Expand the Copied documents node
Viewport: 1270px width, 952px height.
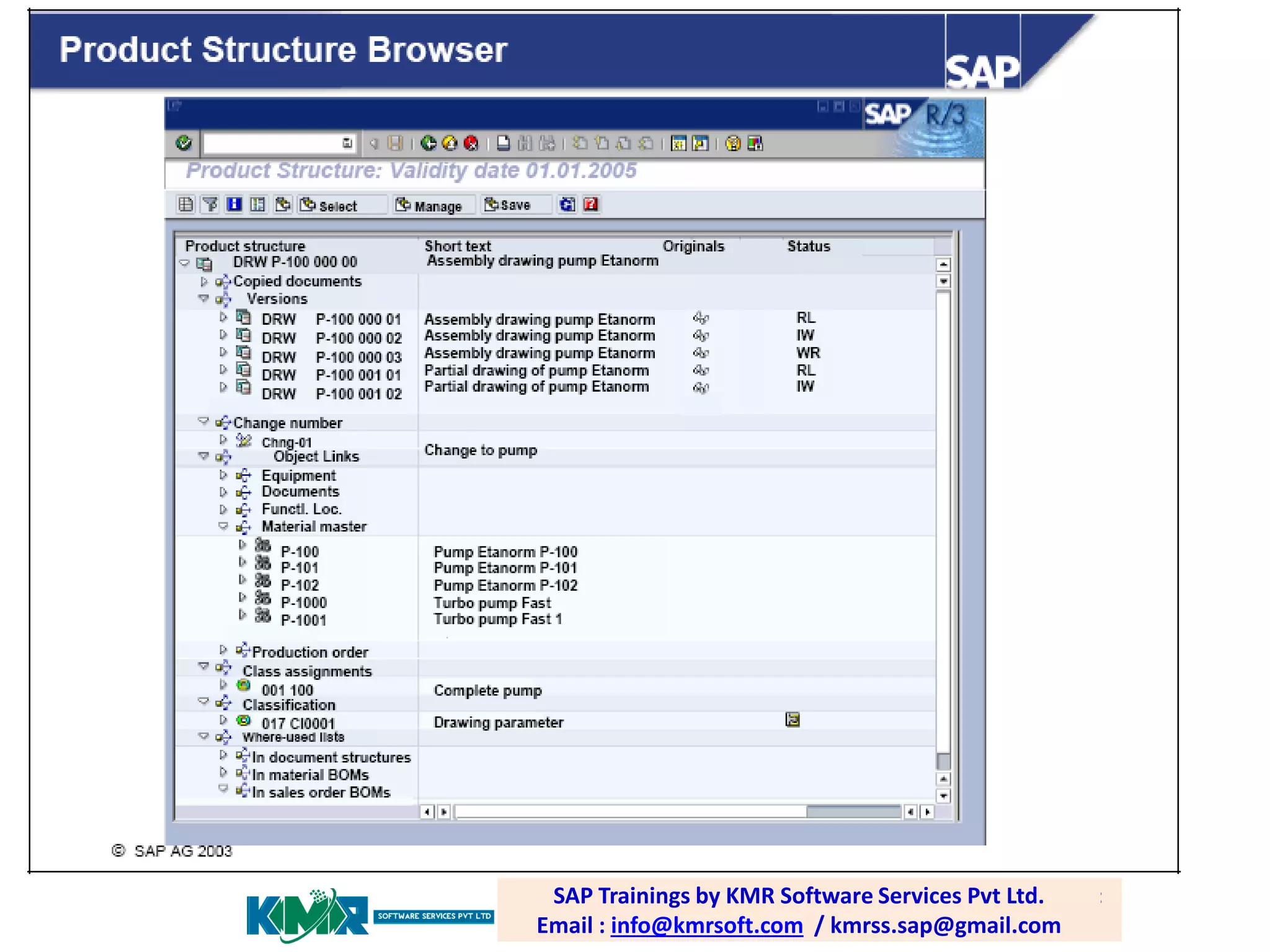tap(204, 281)
